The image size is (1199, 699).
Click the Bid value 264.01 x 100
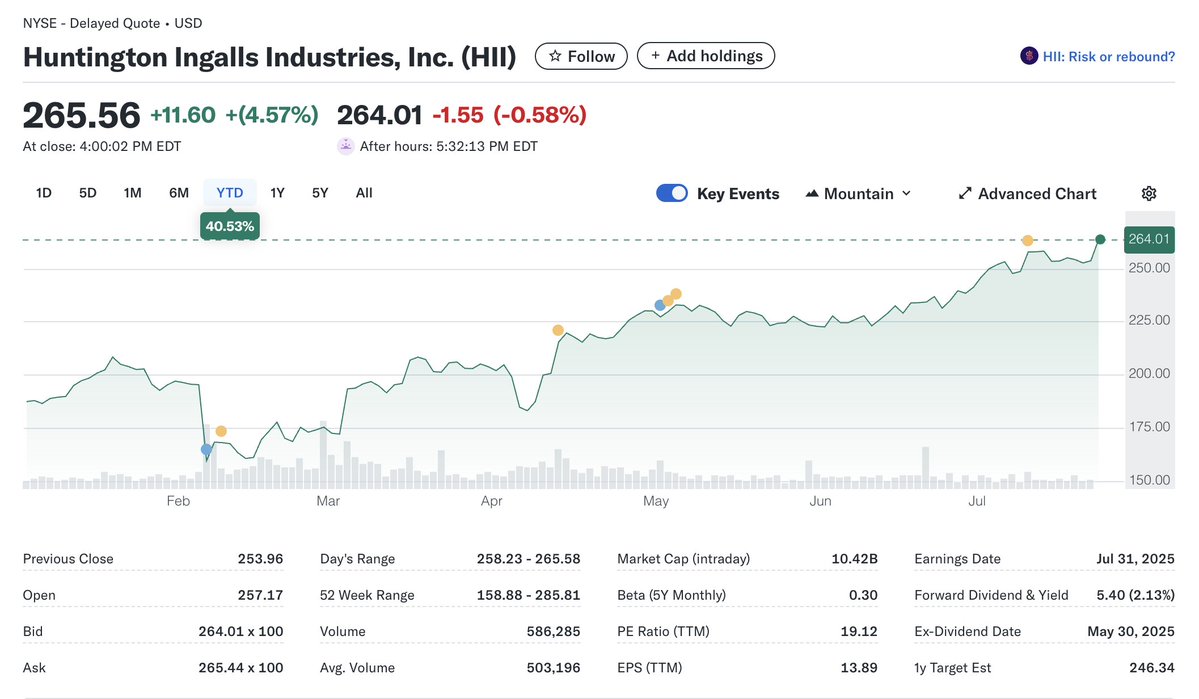click(241, 632)
